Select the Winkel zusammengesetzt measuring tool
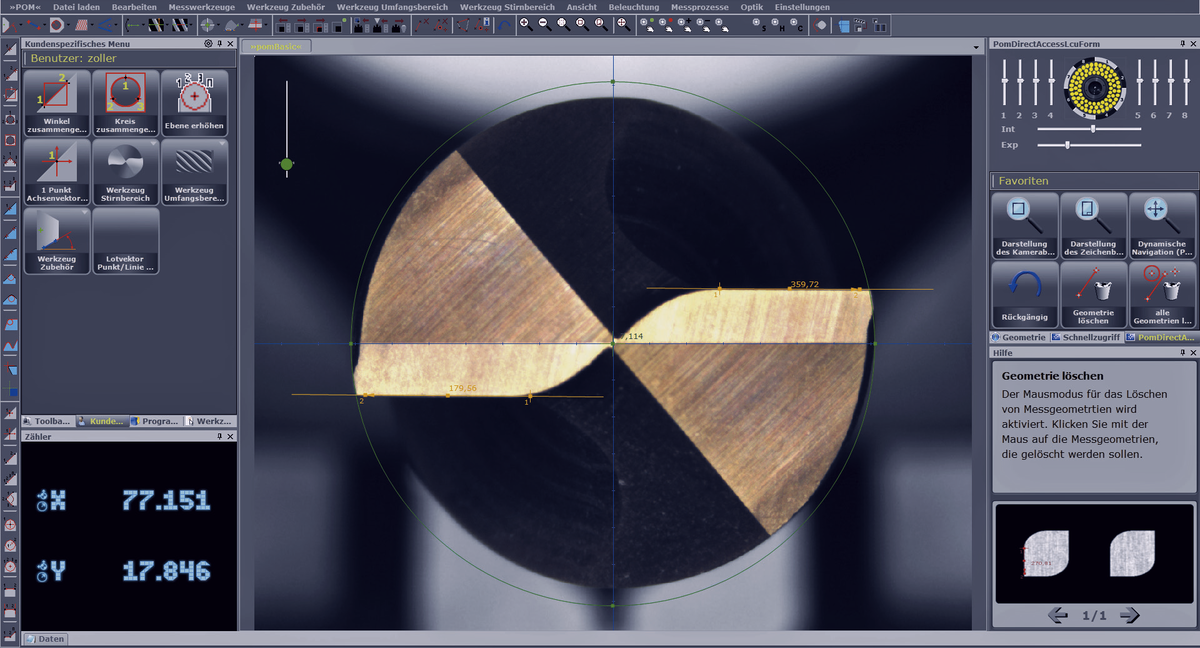Viewport: 1200px width, 648px height. pyautogui.click(x=57, y=103)
